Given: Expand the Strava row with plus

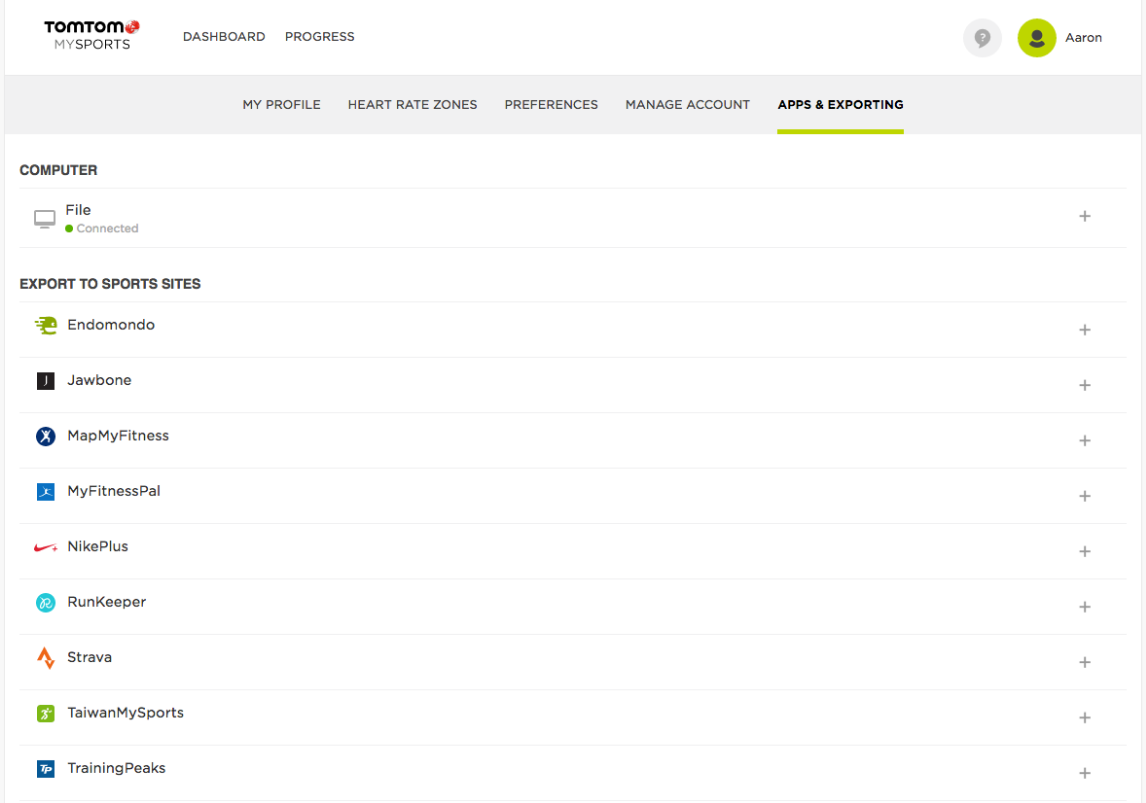Looking at the screenshot, I should tap(1085, 662).
